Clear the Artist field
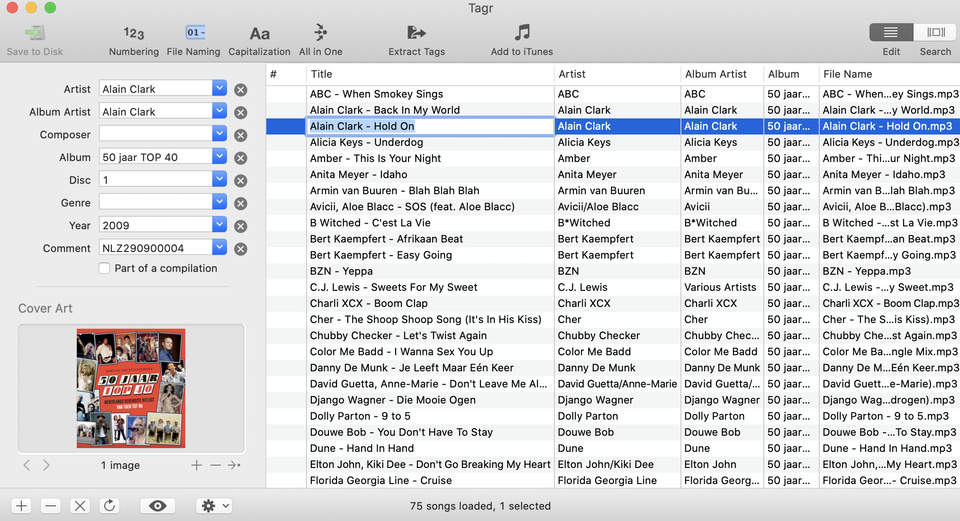Viewport: 960px width, 521px height. point(241,90)
